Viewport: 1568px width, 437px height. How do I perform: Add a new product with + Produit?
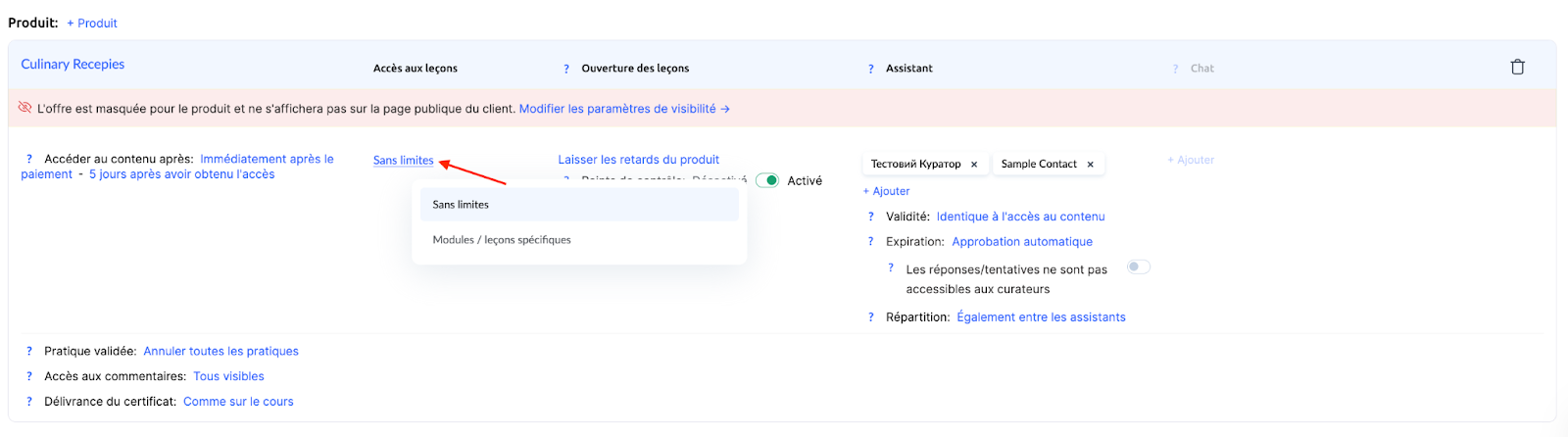(x=92, y=24)
